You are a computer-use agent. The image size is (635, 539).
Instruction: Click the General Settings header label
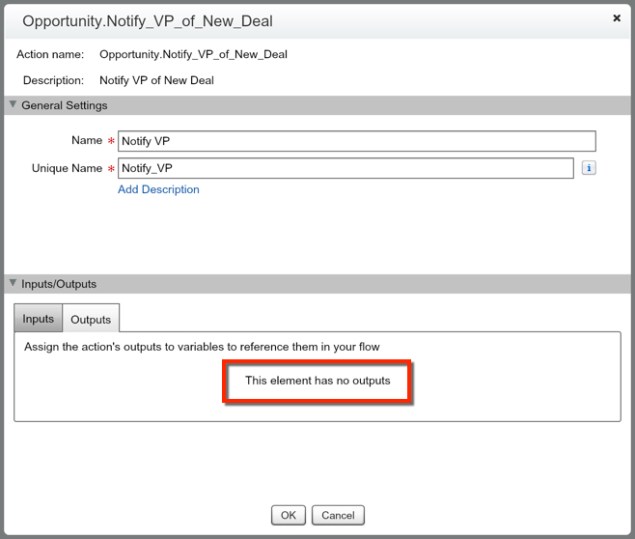tap(64, 105)
